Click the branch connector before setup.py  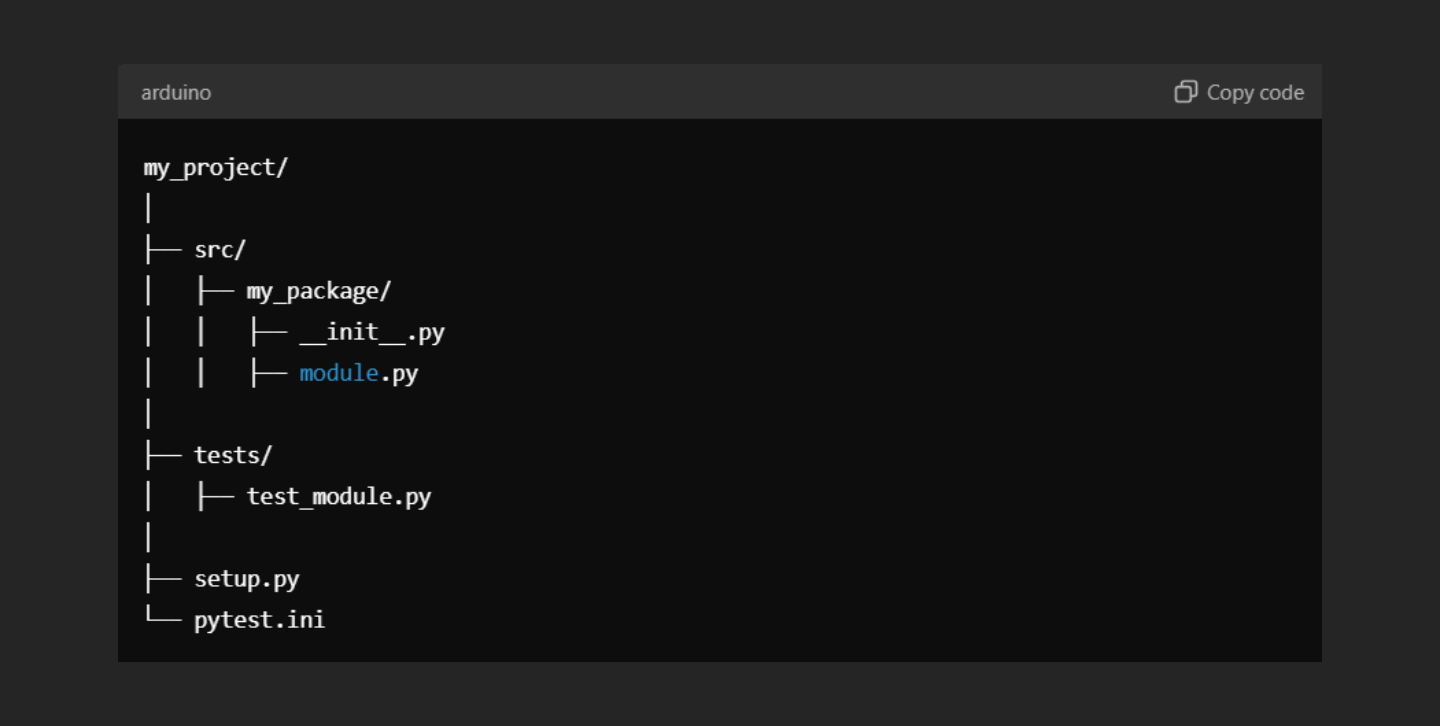(163, 579)
